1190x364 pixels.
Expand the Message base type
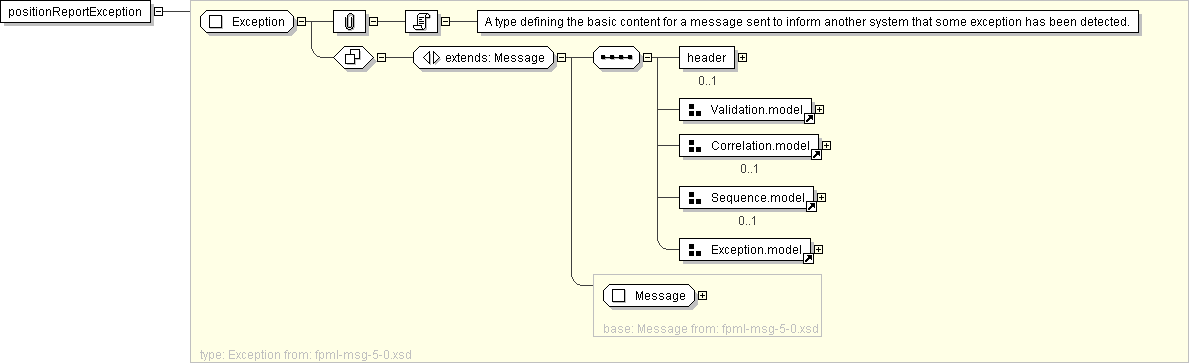click(x=702, y=296)
